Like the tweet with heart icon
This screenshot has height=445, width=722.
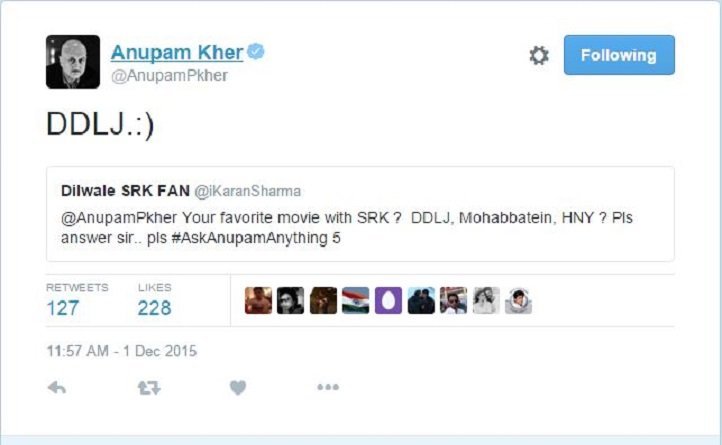click(238, 388)
